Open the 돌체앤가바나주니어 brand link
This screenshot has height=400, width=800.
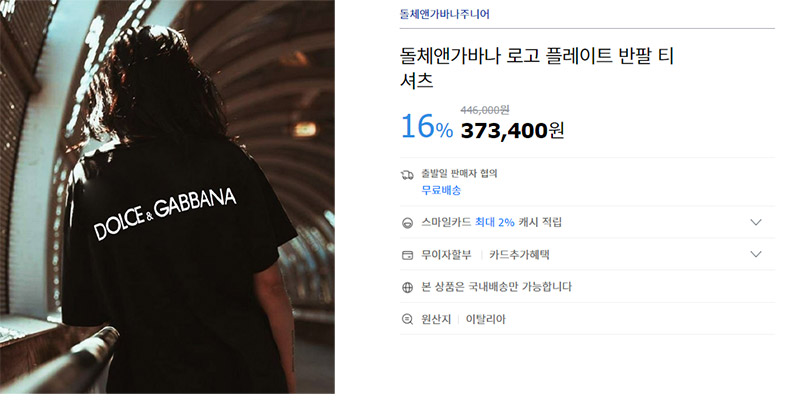(445, 14)
